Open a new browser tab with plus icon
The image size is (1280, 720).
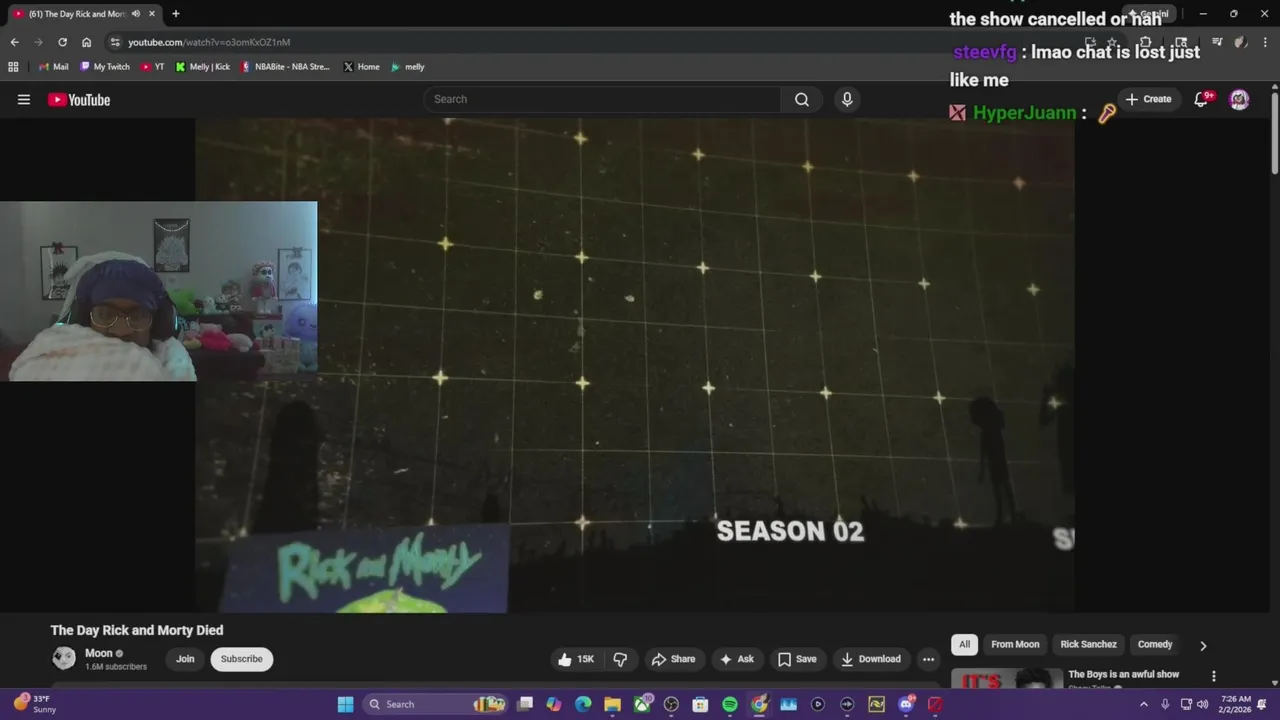176,14
